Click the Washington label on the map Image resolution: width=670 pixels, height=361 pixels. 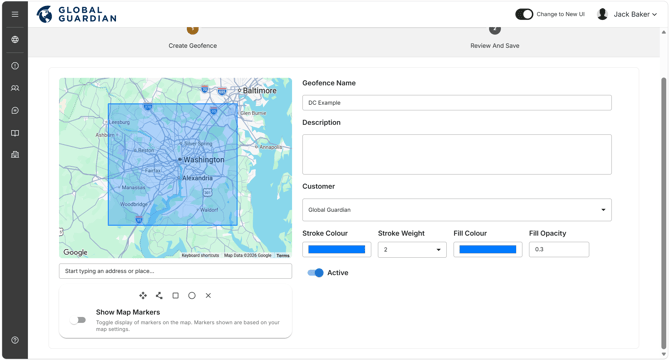204,160
